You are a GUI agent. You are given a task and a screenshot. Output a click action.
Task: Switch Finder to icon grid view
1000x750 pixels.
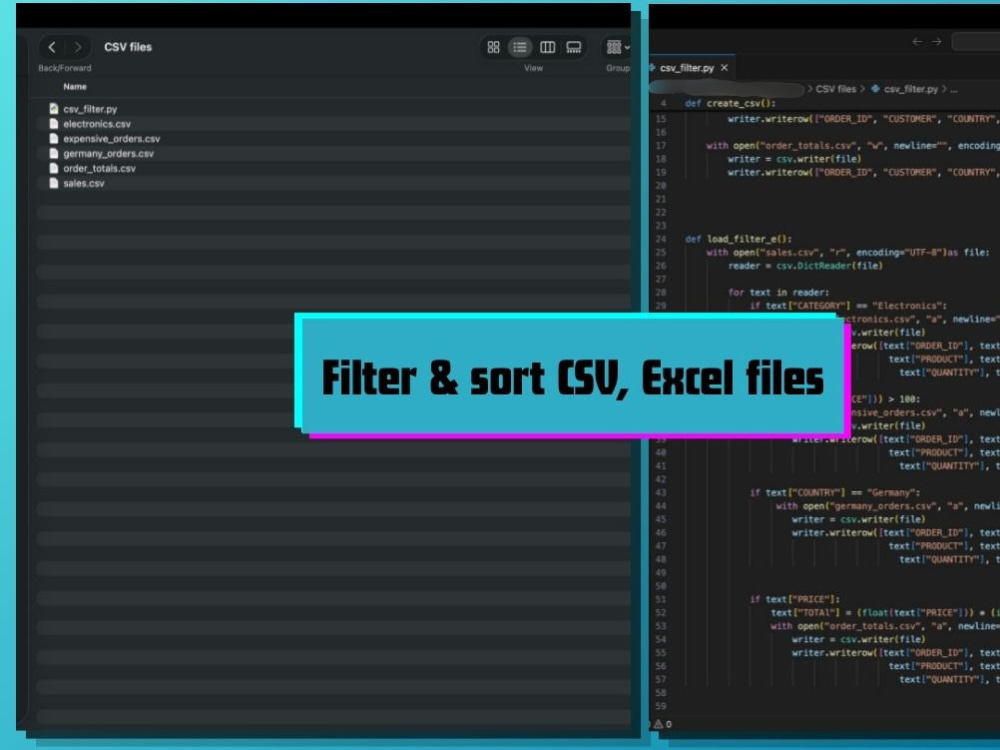494,47
